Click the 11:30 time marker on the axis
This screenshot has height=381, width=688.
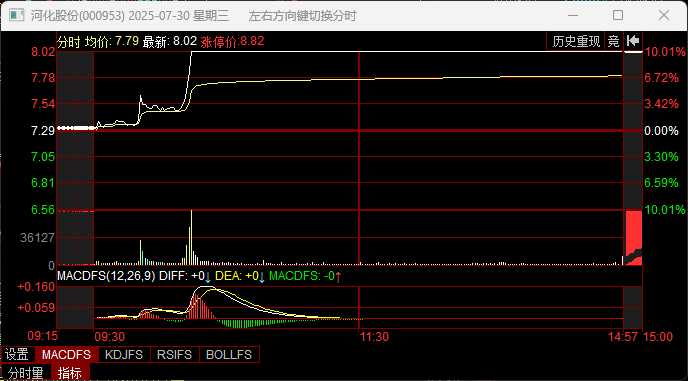tap(374, 337)
